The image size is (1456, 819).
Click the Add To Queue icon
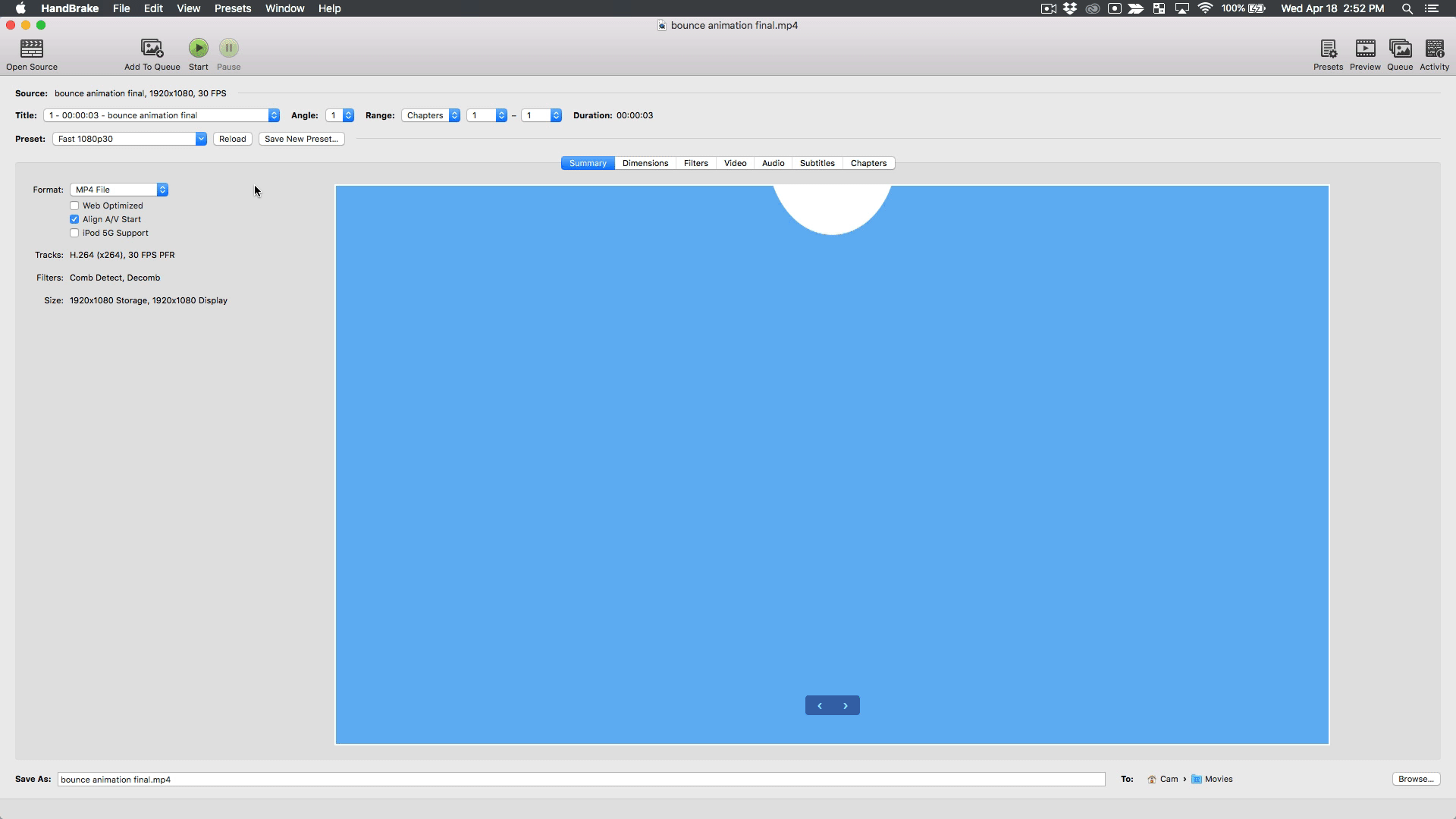152,49
